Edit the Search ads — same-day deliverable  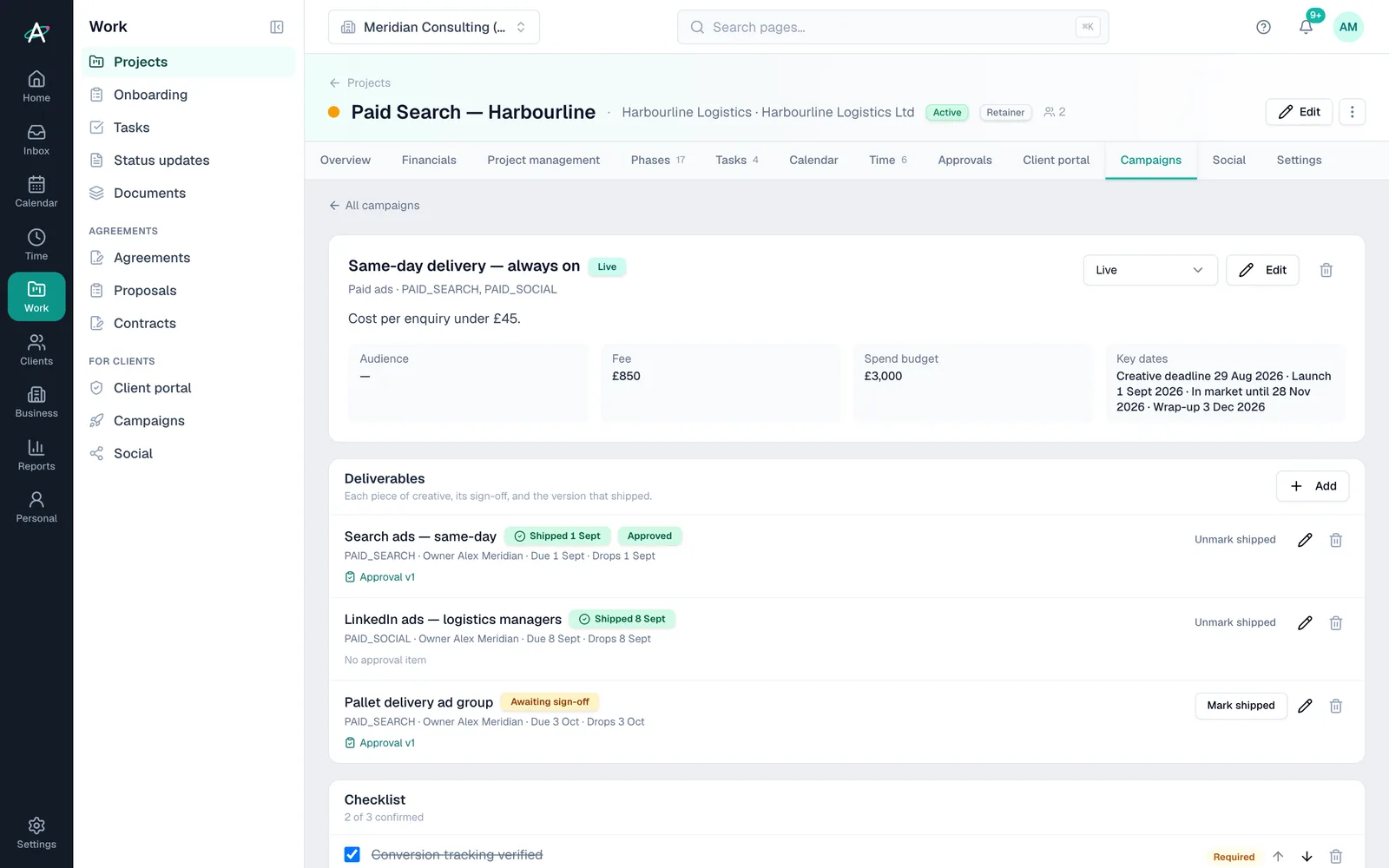pos(1304,540)
